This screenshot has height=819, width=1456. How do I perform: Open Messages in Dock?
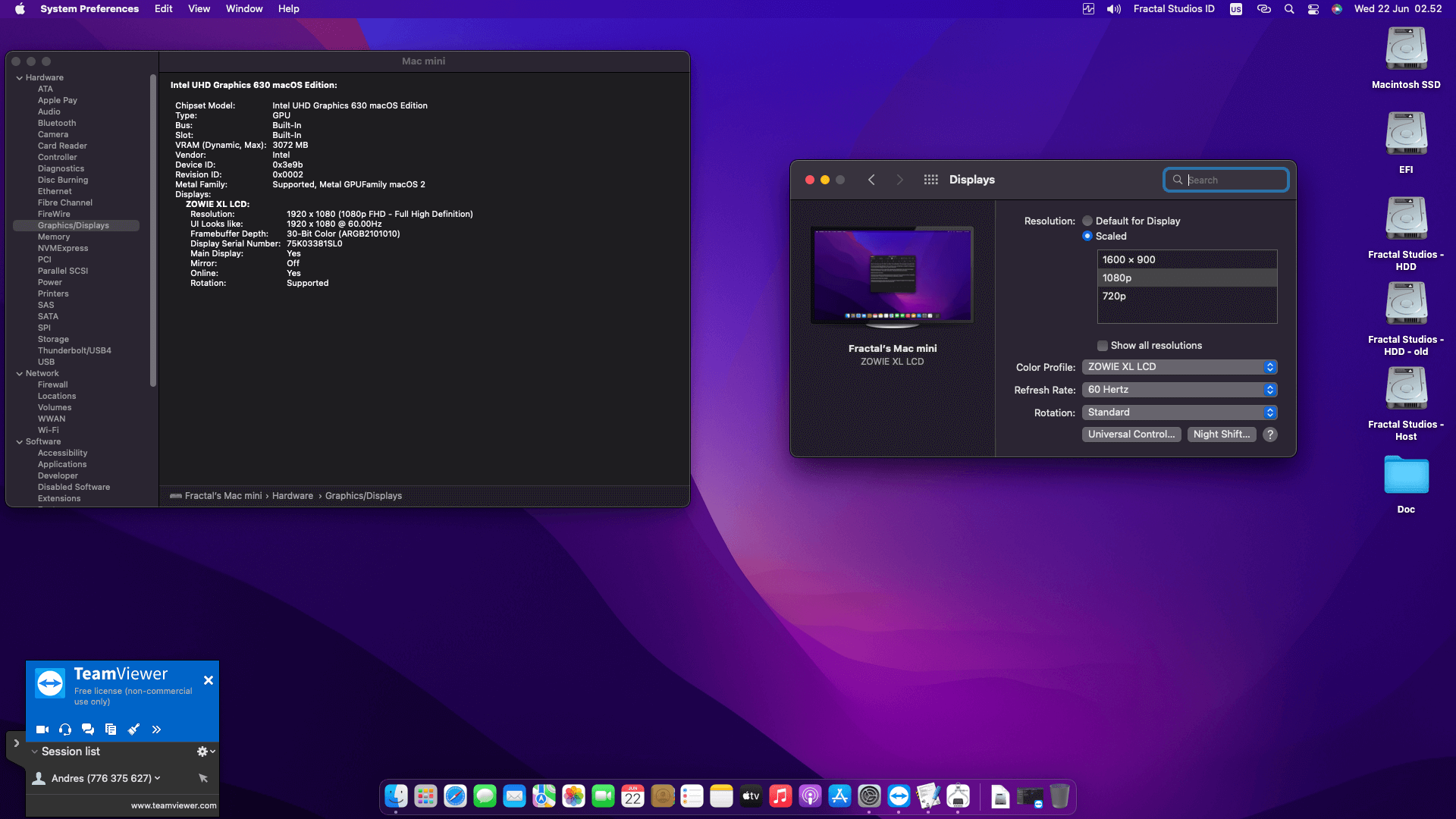(x=485, y=795)
